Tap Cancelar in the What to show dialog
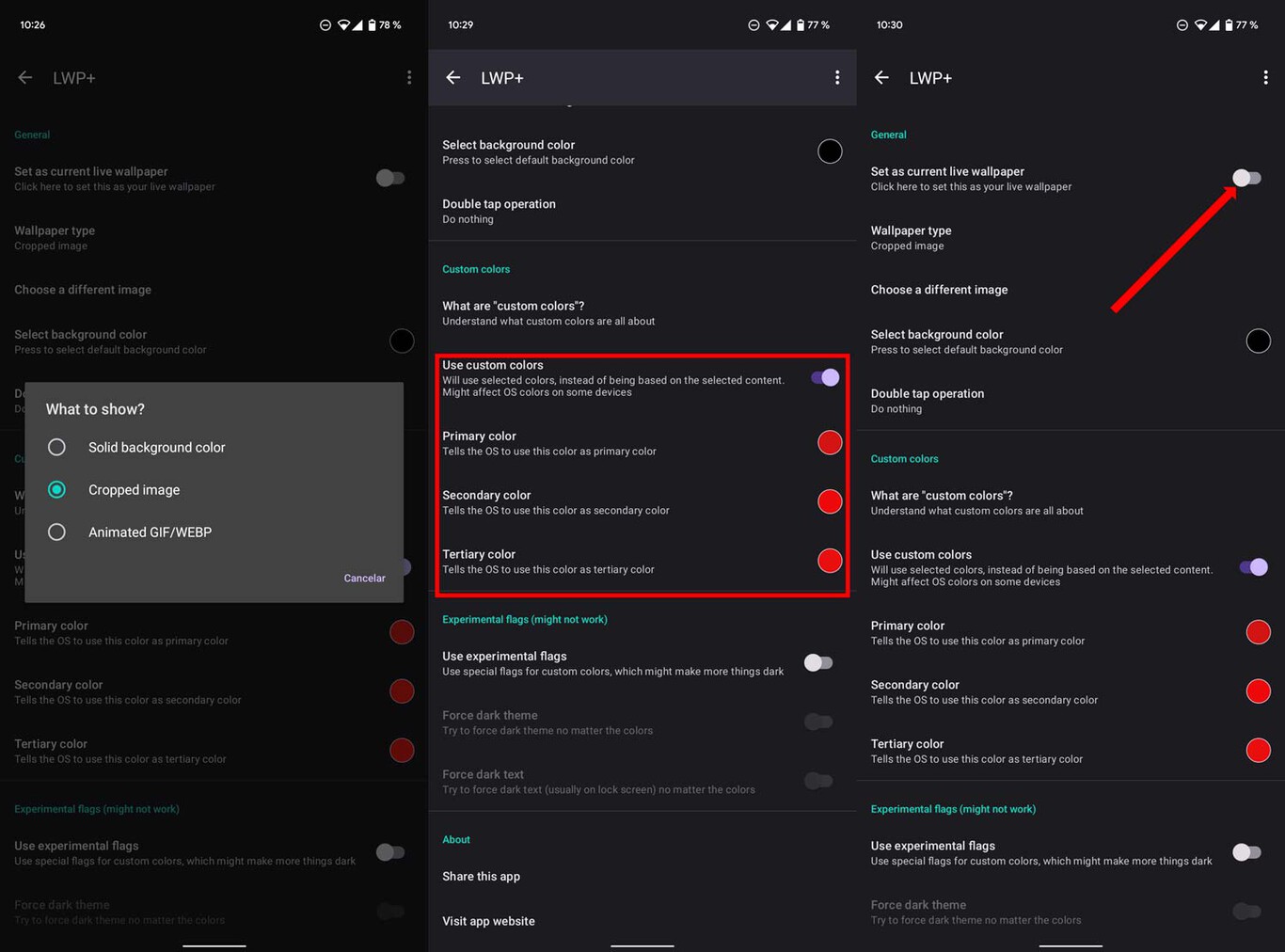Image resolution: width=1285 pixels, height=952 pixels. pyautogui.click(x=364, y=578)
